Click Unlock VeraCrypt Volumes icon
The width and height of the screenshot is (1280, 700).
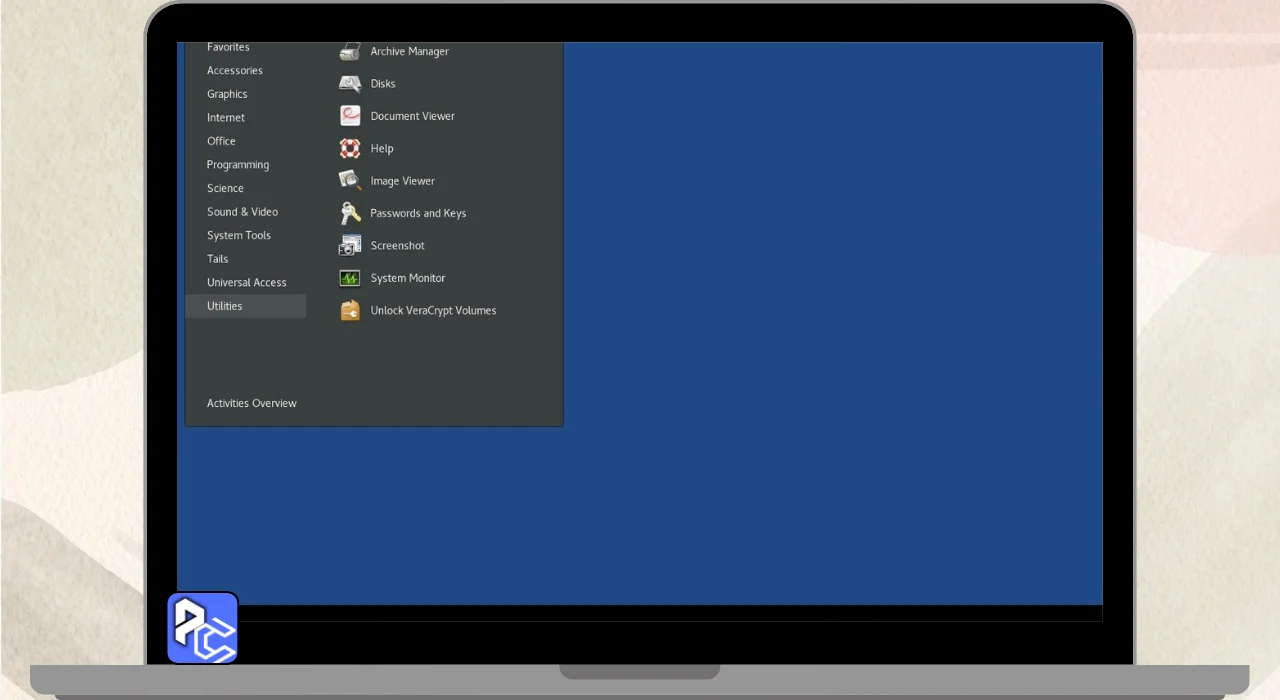[x=350, y=311]
